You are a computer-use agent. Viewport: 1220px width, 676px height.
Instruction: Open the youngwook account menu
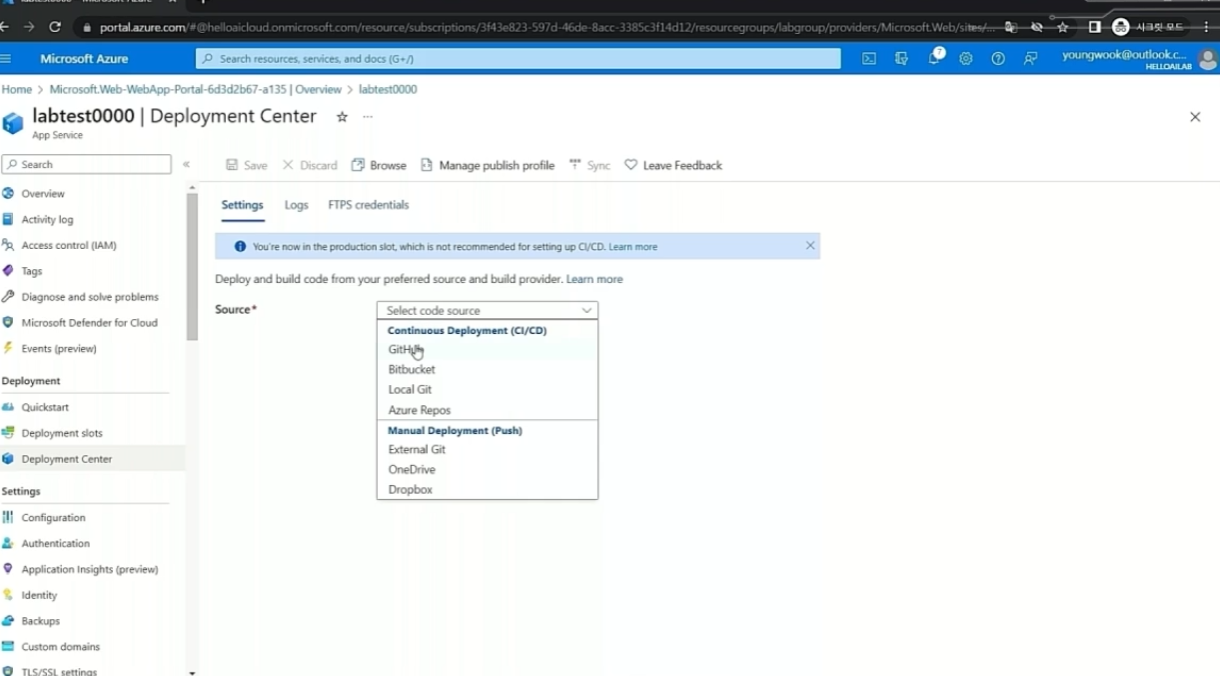coord(1140,59)
